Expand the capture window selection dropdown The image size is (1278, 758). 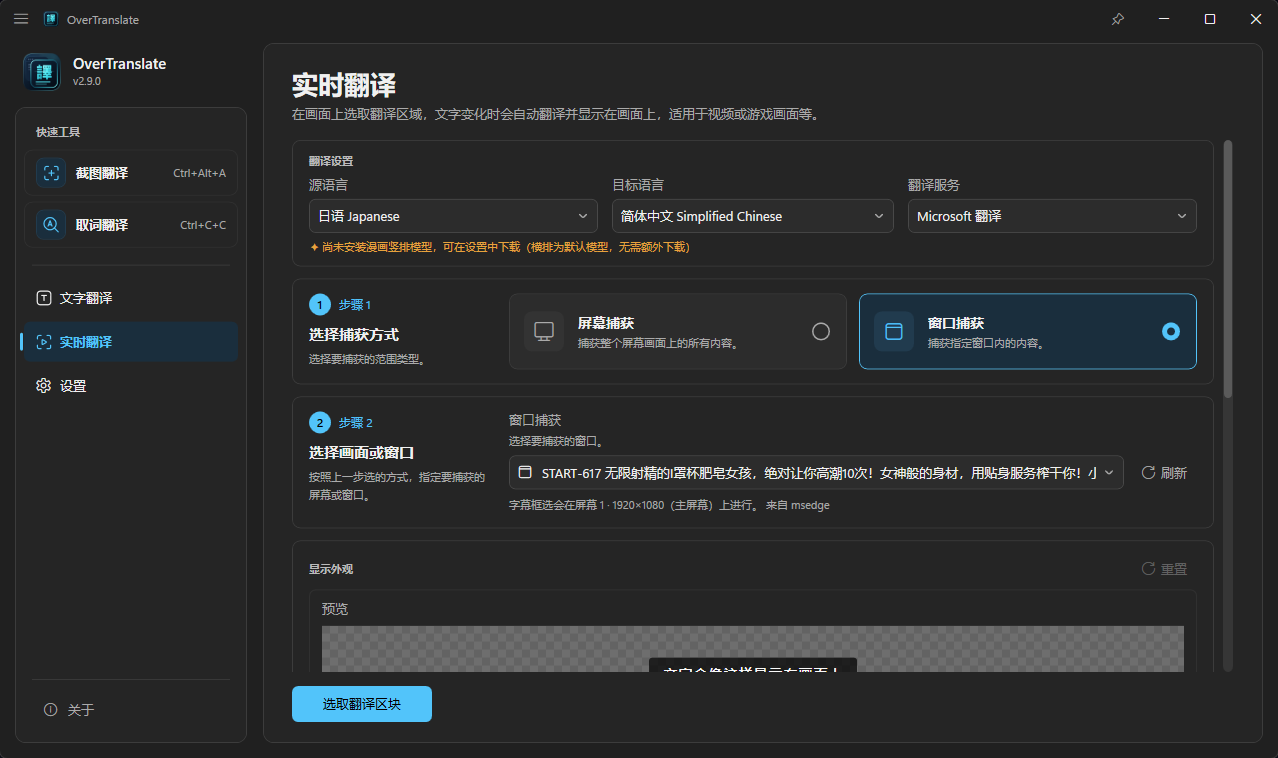click(x=816, y=473)
